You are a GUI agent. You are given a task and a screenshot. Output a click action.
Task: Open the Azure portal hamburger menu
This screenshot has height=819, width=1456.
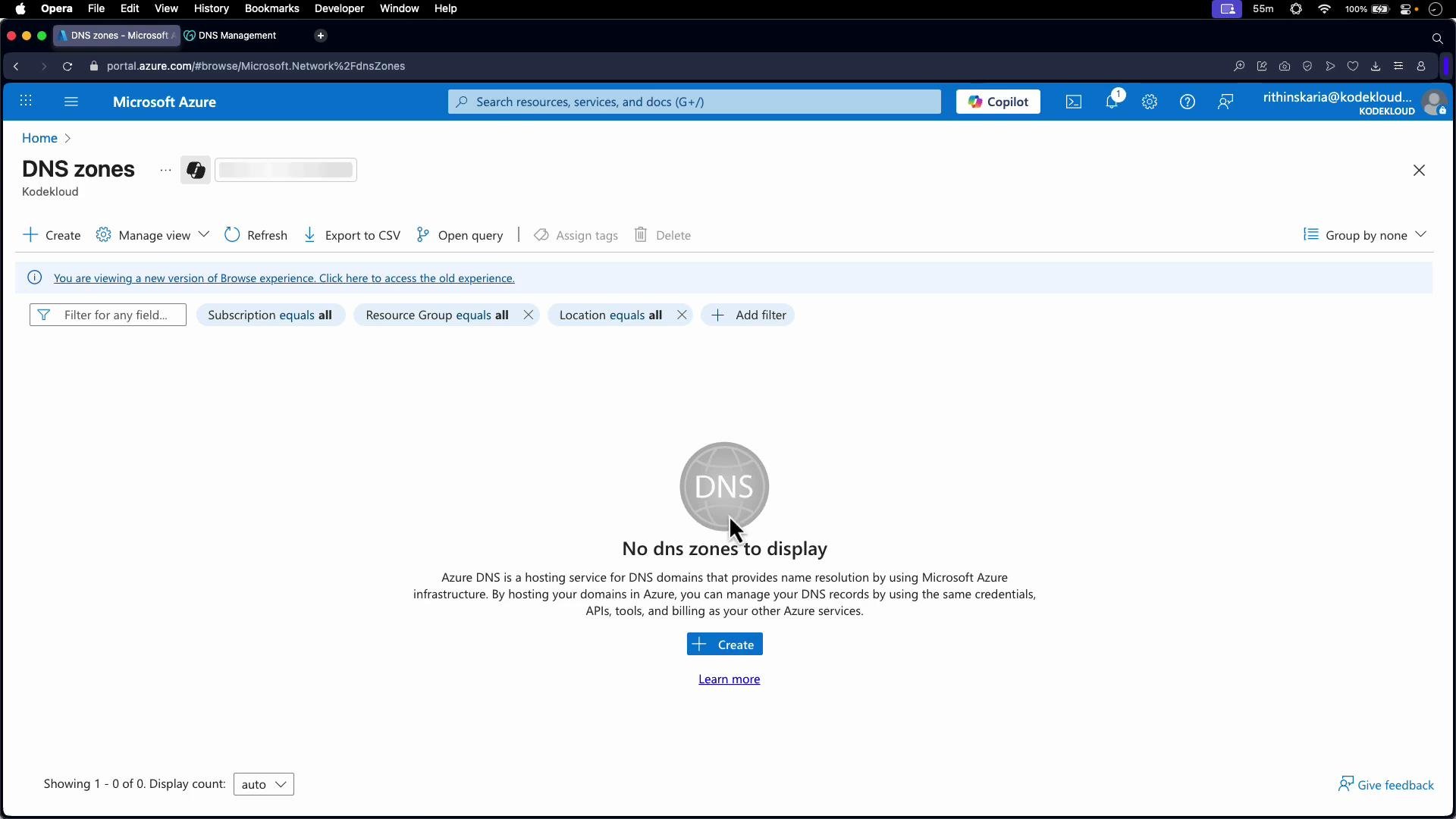71,102
